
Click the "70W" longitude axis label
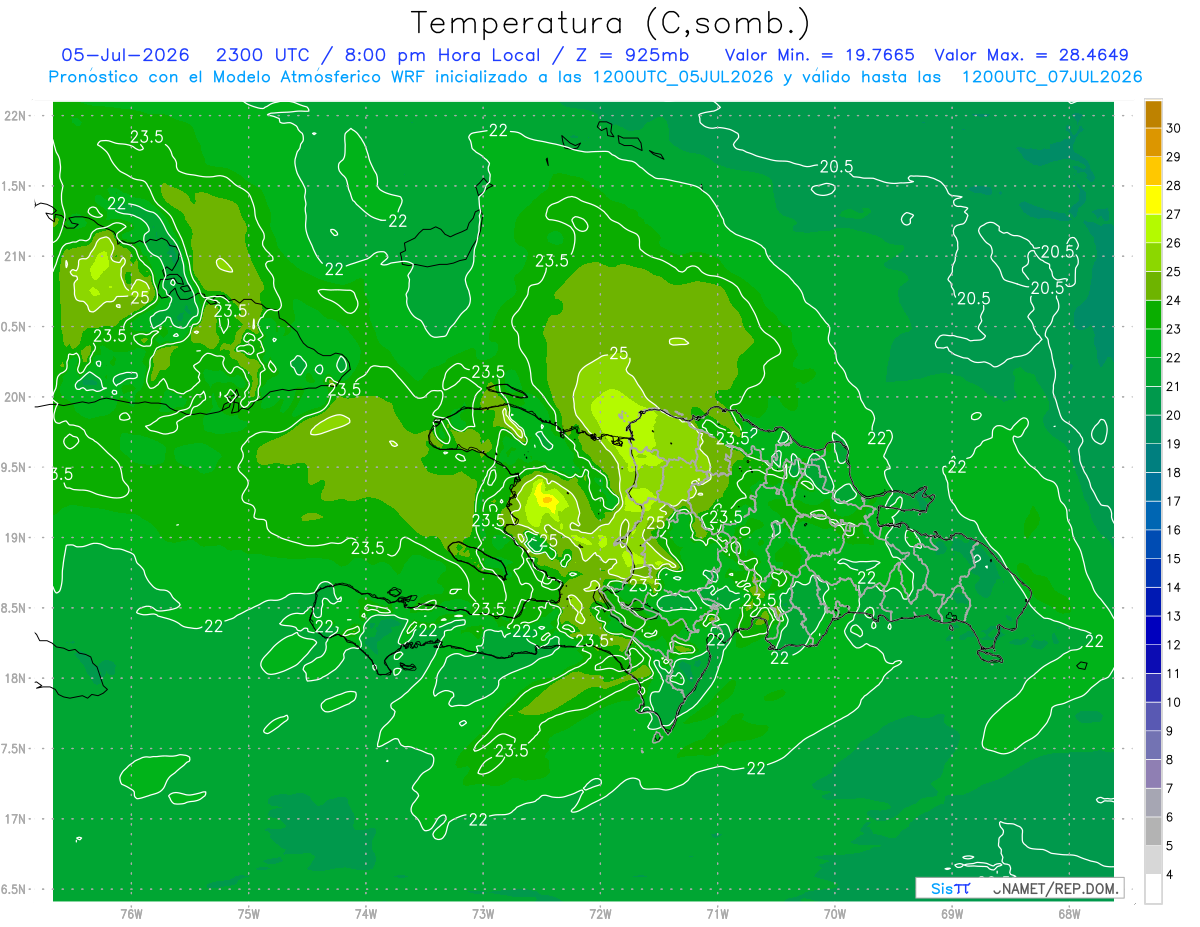click(835, 914)
